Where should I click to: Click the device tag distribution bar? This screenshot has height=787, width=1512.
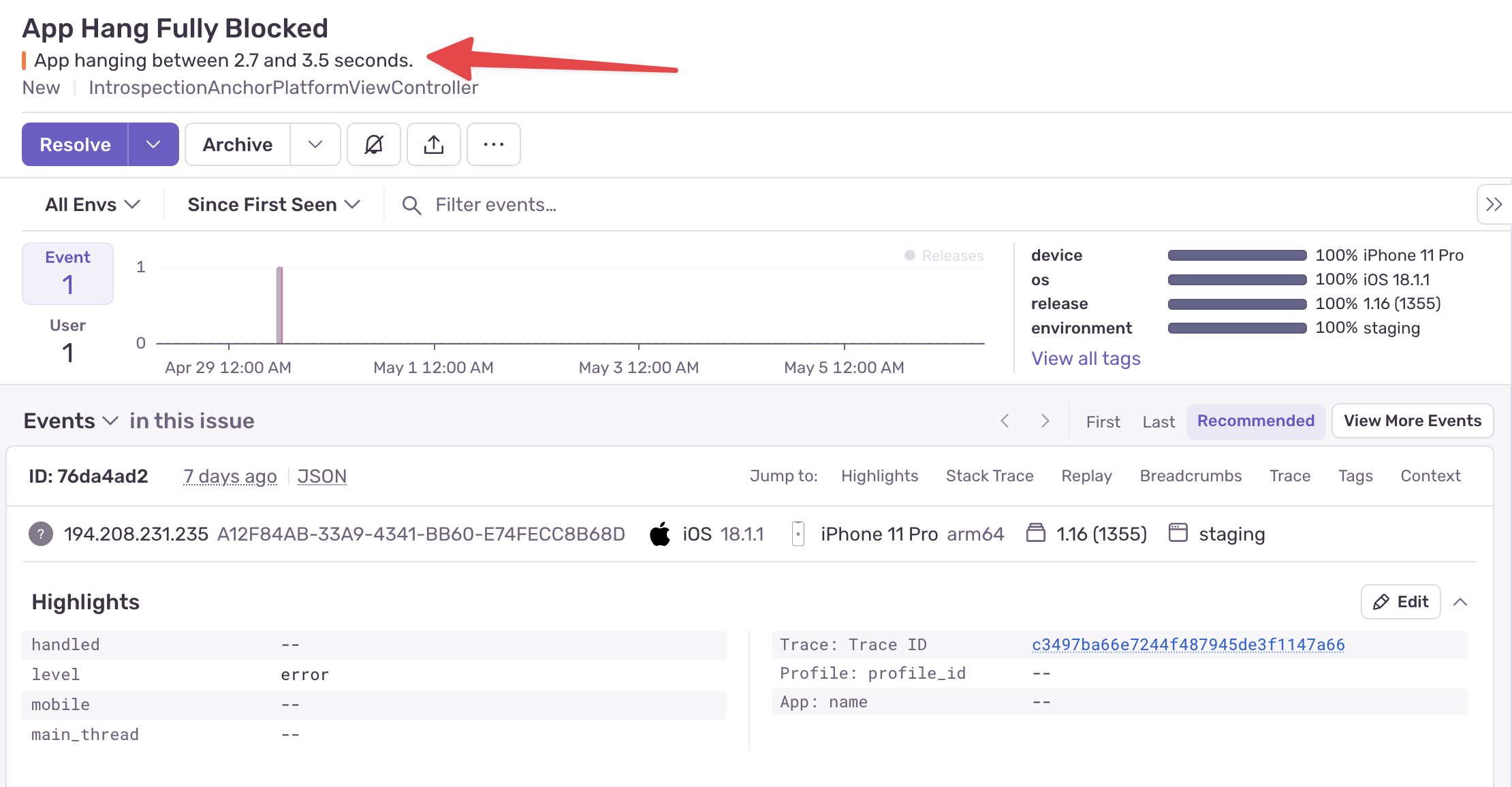pos(1237,255)
